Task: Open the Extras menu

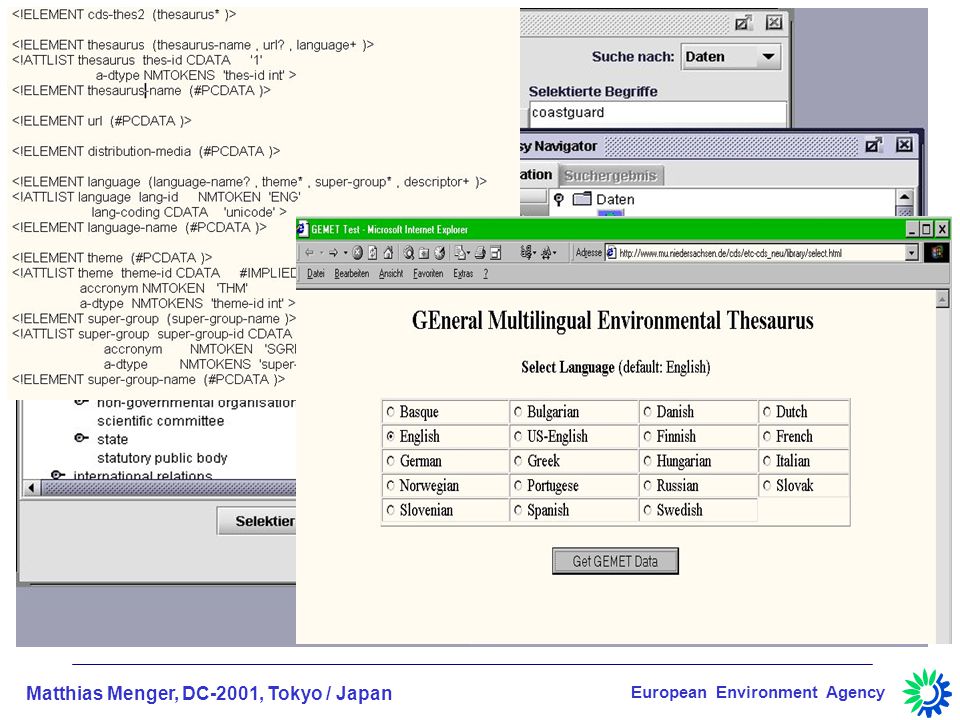Action: 463,274
